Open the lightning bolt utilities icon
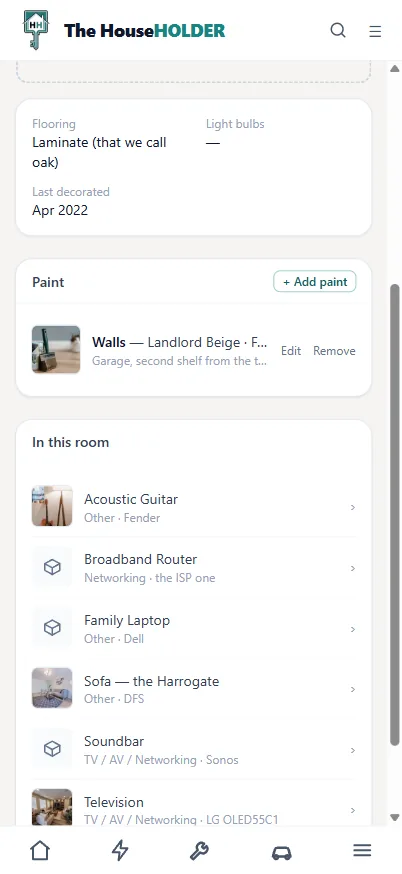Viewport: 402px width, 874px height. [x=120, y=851]
